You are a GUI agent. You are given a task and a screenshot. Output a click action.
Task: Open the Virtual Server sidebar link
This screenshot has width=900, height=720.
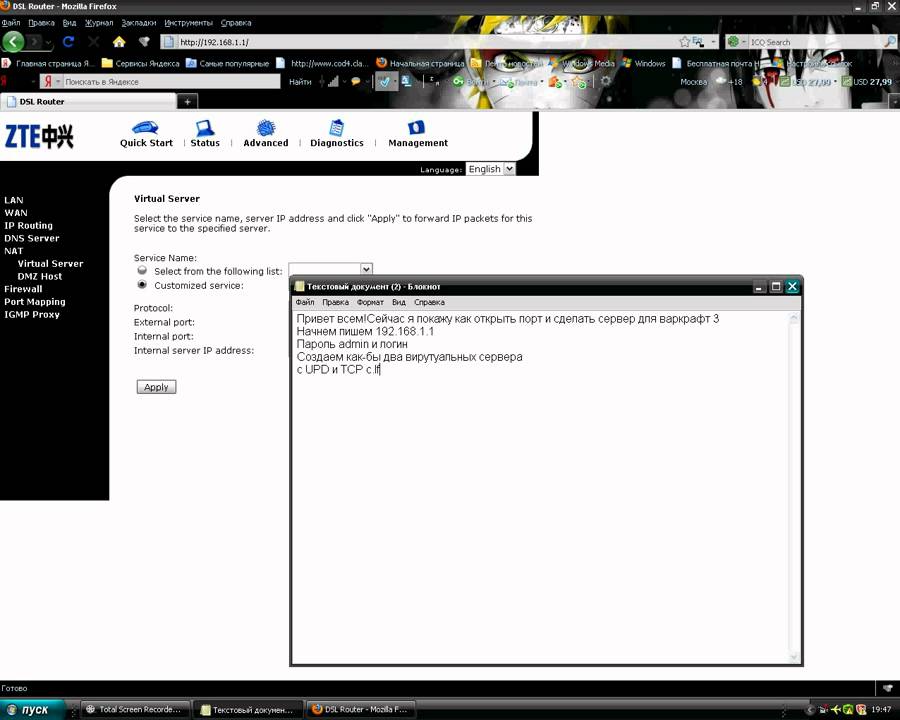coord(50,264)
